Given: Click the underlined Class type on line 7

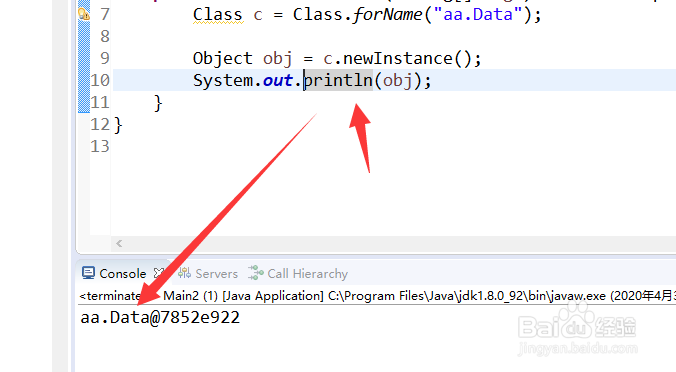Looking at the screenshot, I should click(x=217, y=15).
